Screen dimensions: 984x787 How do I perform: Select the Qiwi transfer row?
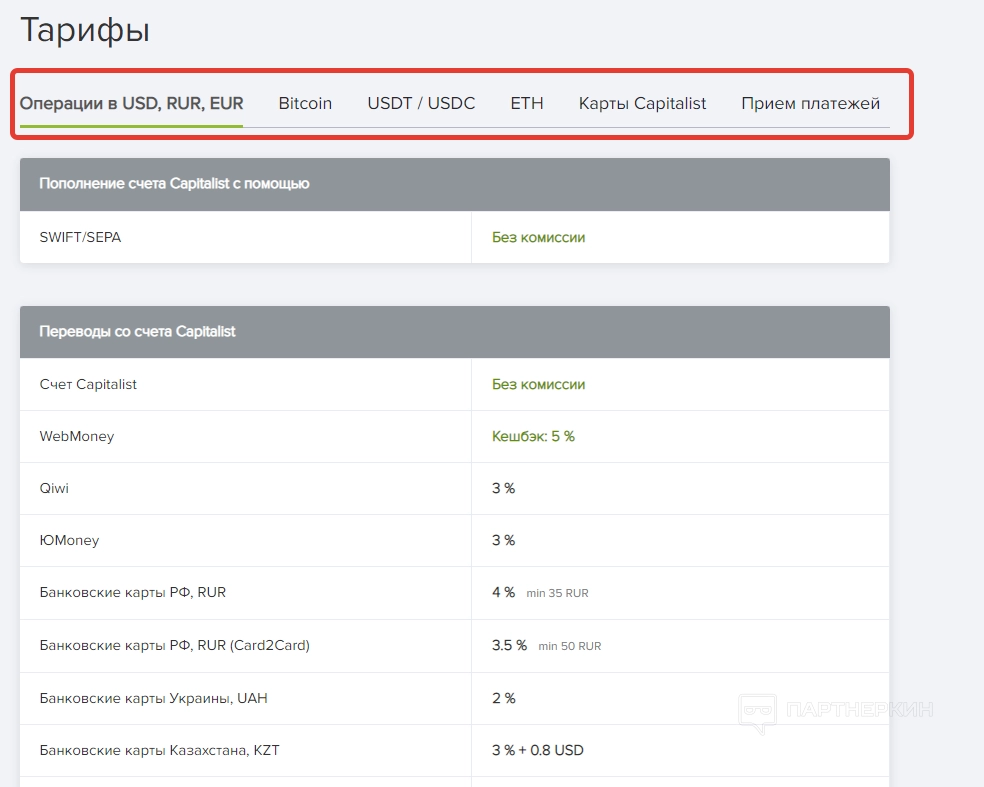(54, 489)
